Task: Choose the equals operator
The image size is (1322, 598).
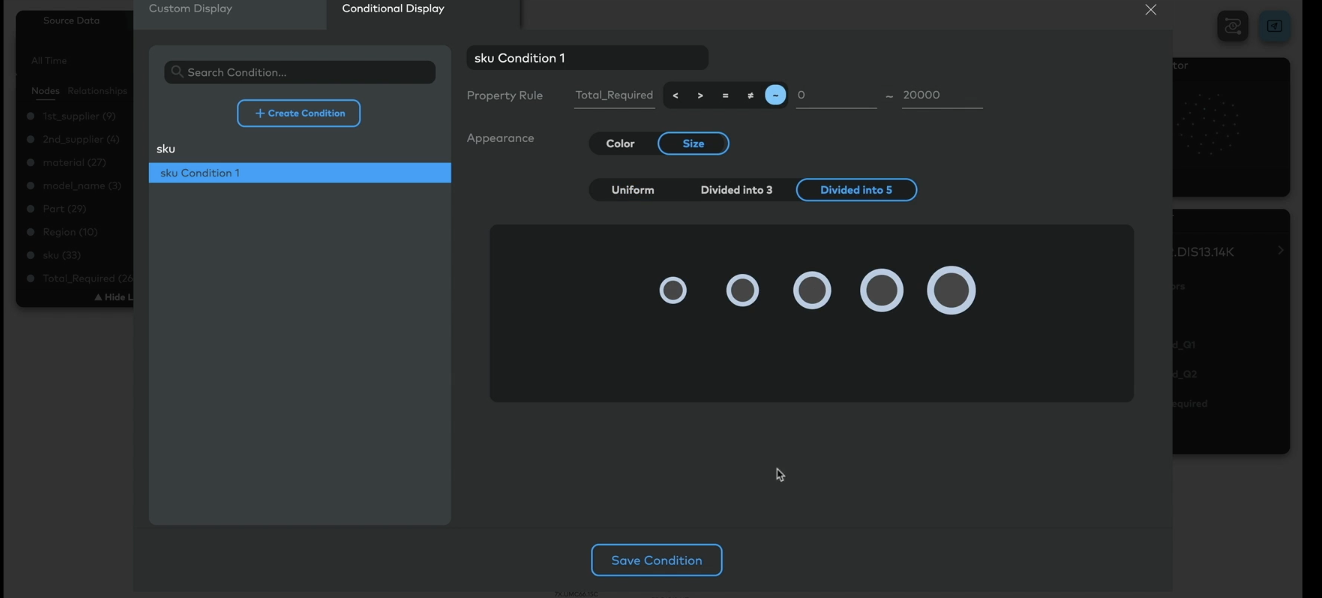Action: (x=725, y=95)
